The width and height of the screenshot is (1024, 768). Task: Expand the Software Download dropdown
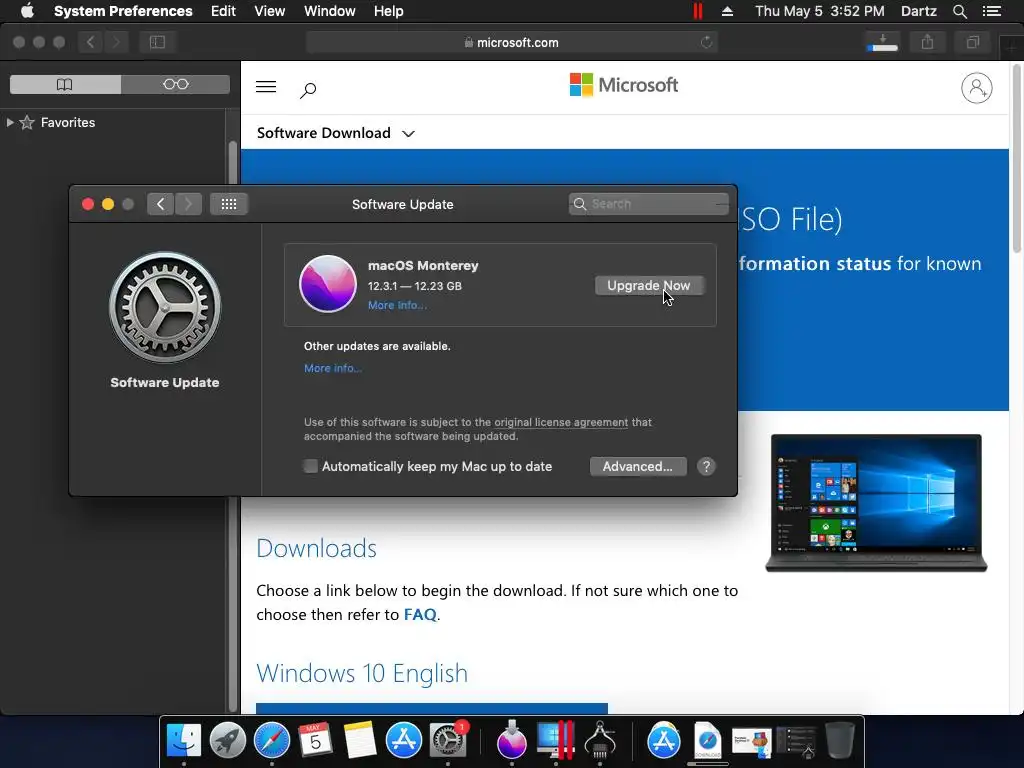[336, 133]
